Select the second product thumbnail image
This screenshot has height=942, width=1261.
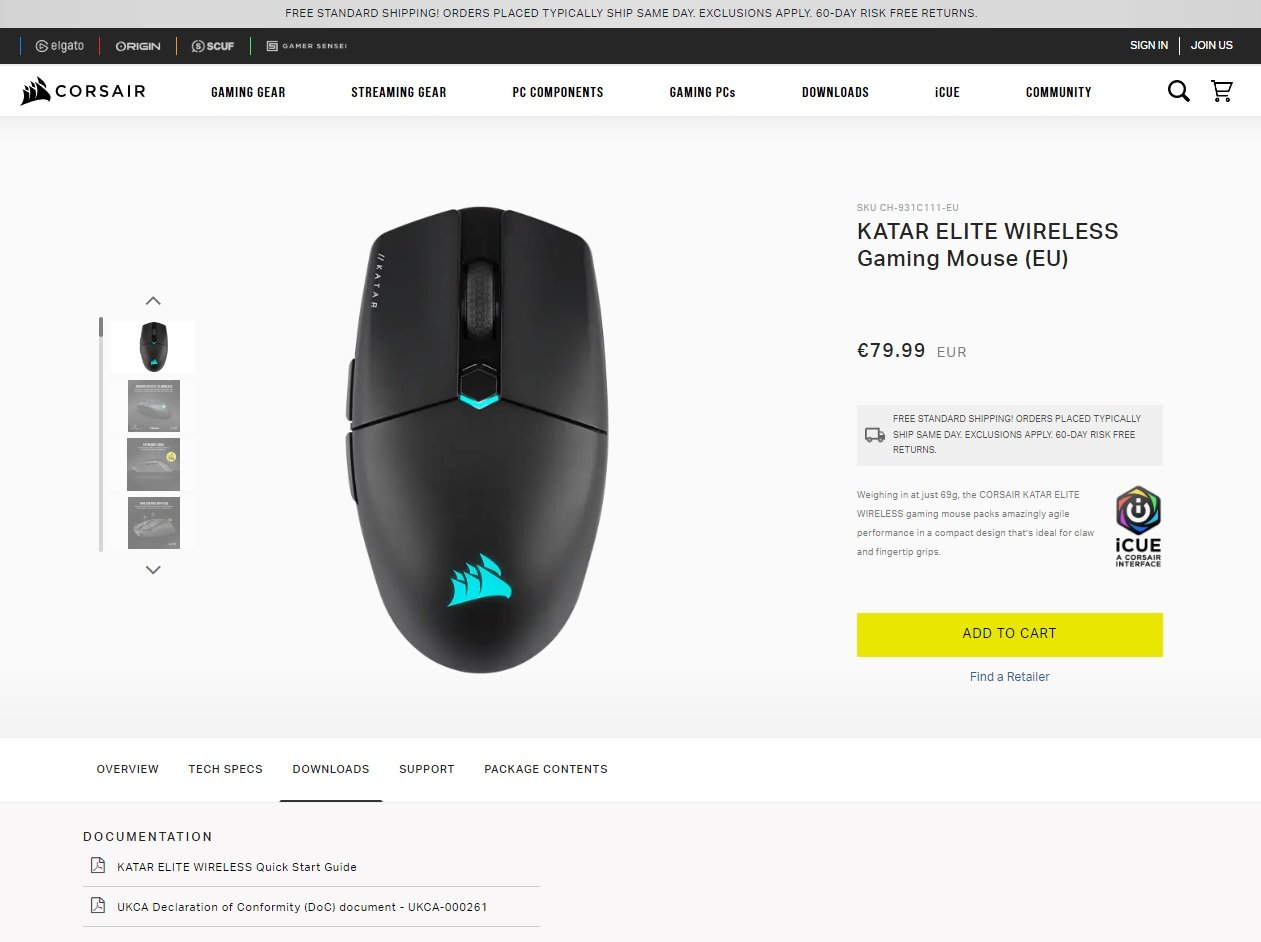(x=153, y=405)
